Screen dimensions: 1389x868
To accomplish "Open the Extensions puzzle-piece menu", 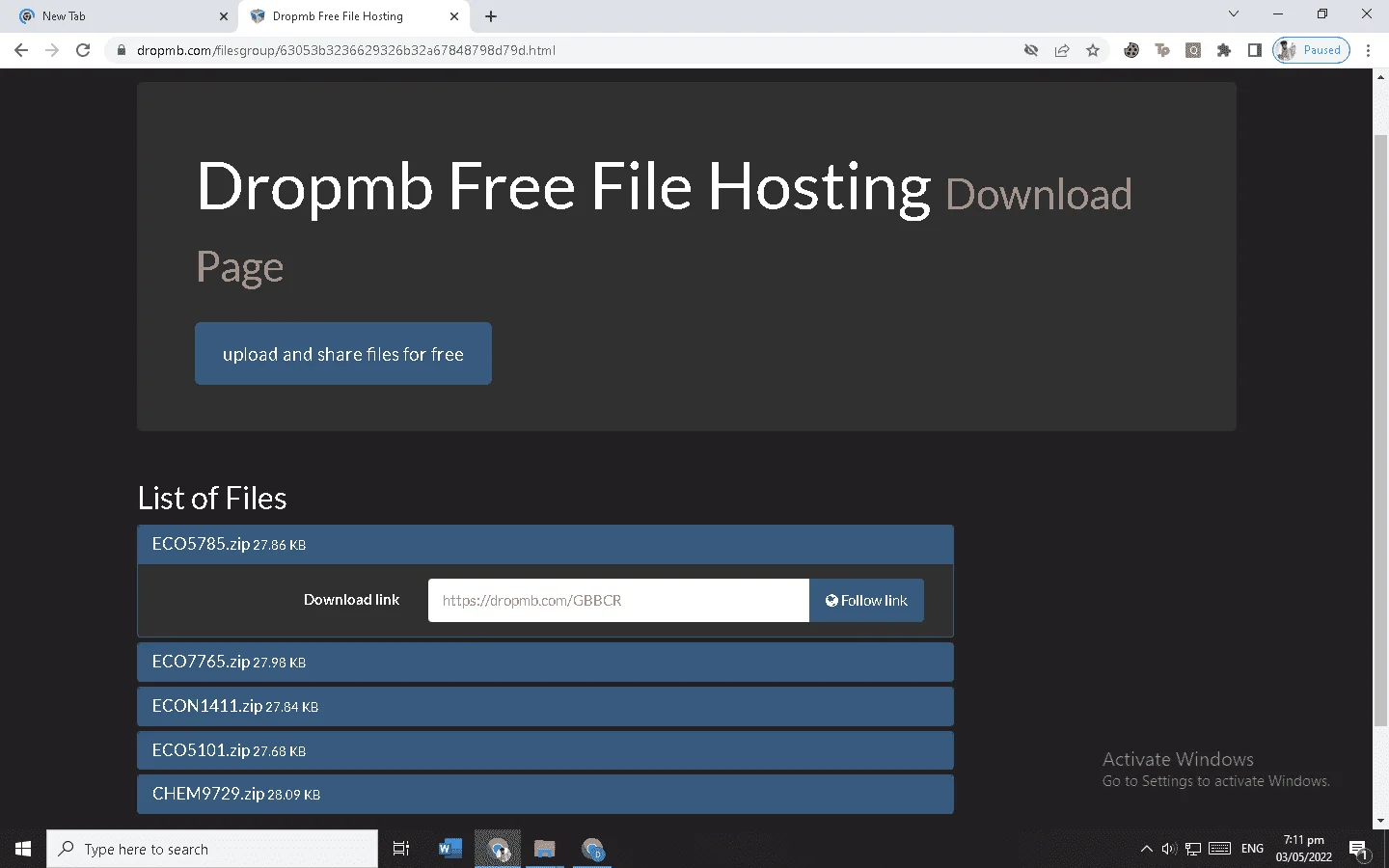I will [x=1224, y=50].
